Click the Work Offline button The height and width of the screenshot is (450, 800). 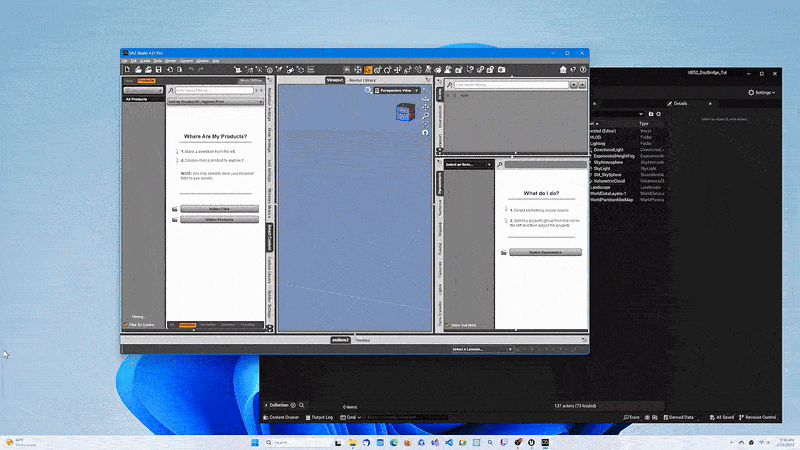tap(251, 81)
